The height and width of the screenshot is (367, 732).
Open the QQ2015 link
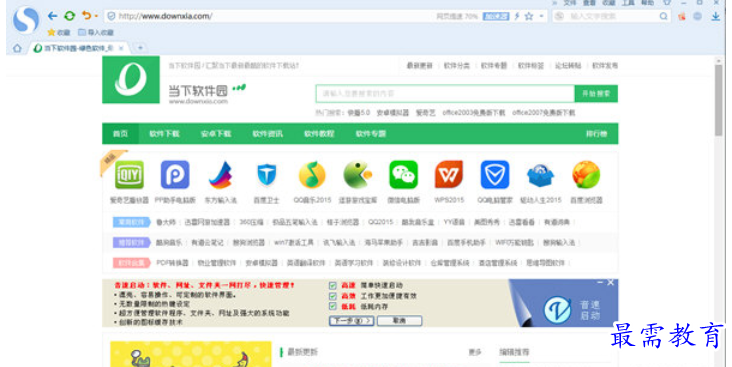pyautogui.click(x=380, y=222)
